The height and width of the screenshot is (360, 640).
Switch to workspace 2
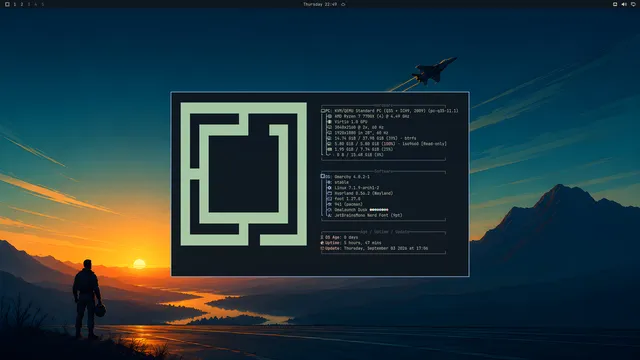[22, 4]
